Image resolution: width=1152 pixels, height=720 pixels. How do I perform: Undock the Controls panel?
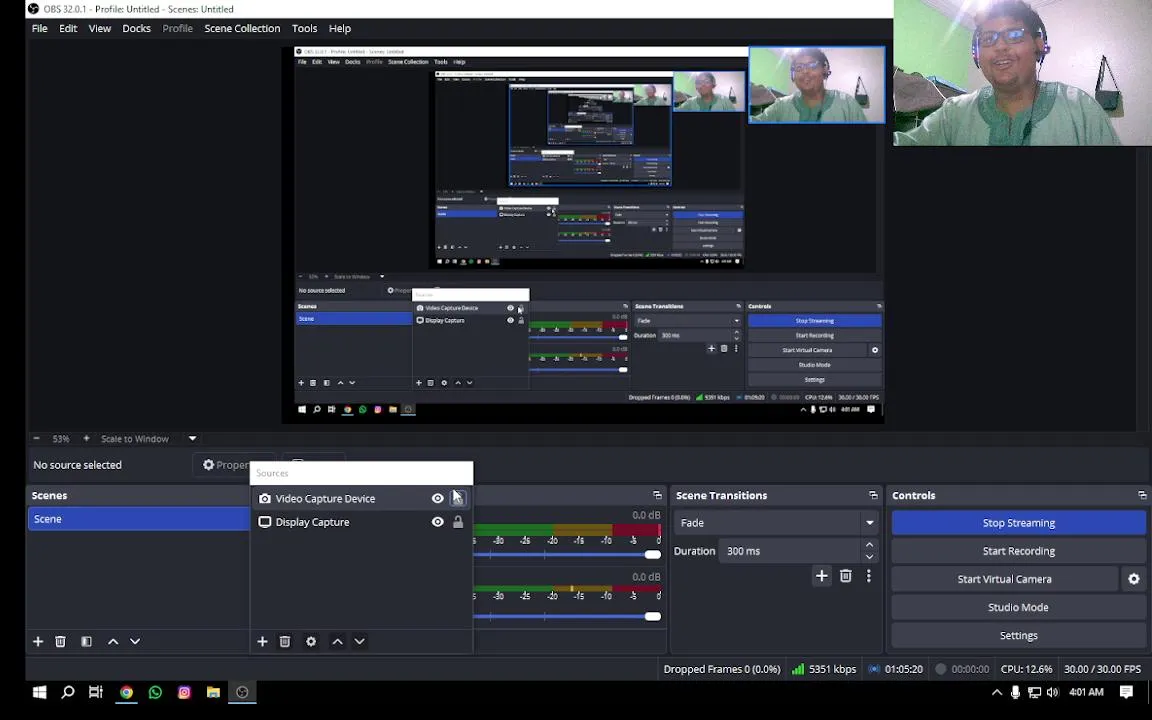coord(1142,495)
